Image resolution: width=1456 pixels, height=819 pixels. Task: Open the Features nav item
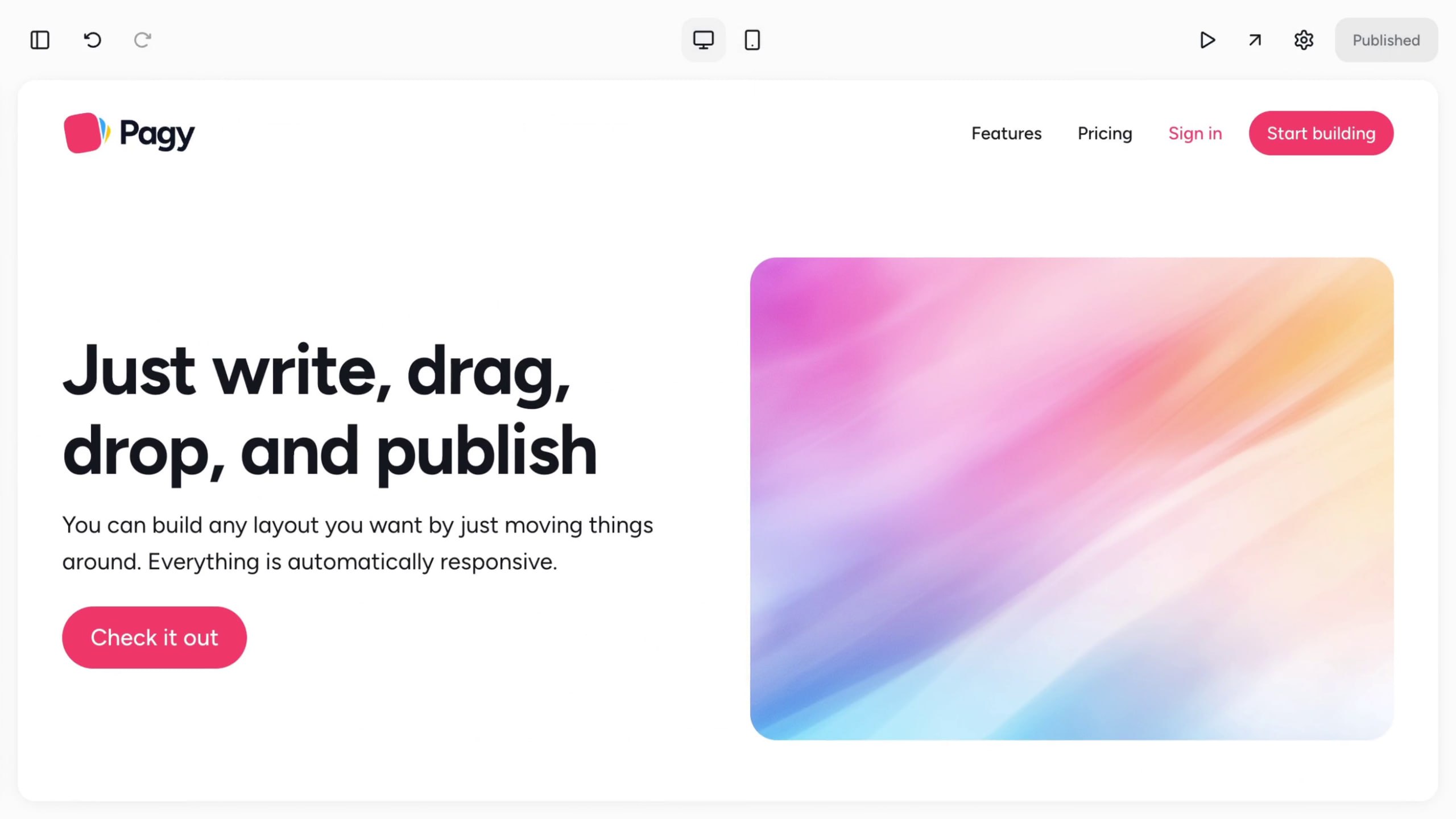point(1006,134)
